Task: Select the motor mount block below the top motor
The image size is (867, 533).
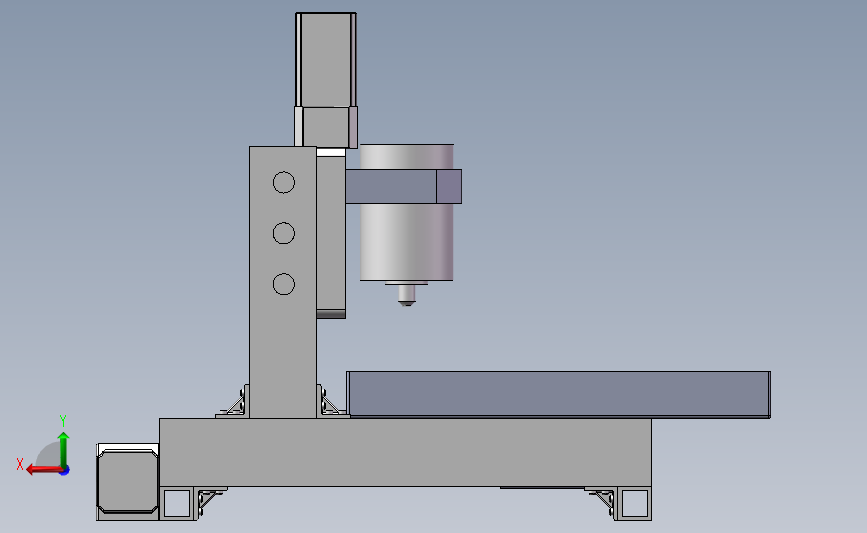Action: pos(326,127)
